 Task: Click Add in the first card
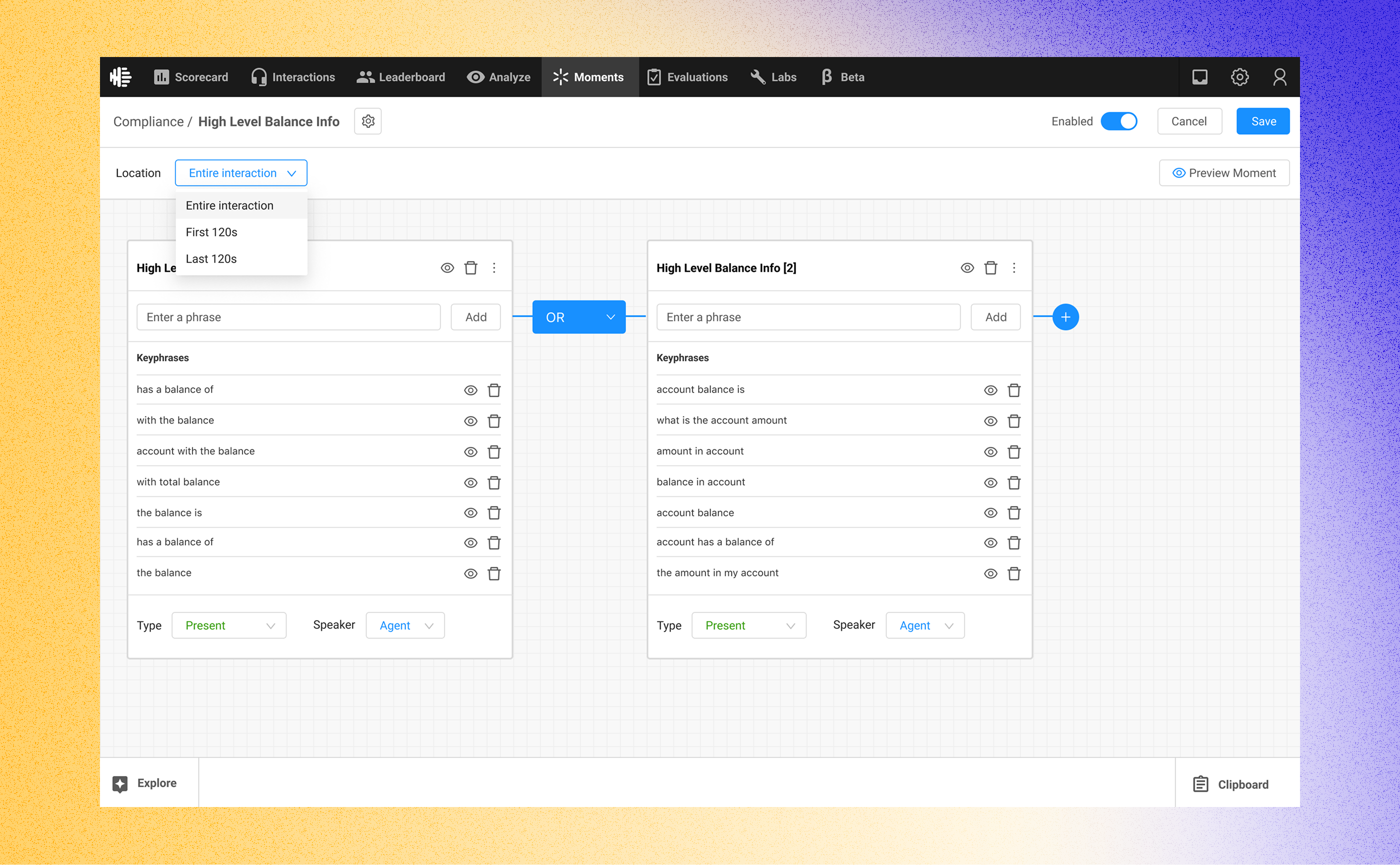[x=475, y=317]
